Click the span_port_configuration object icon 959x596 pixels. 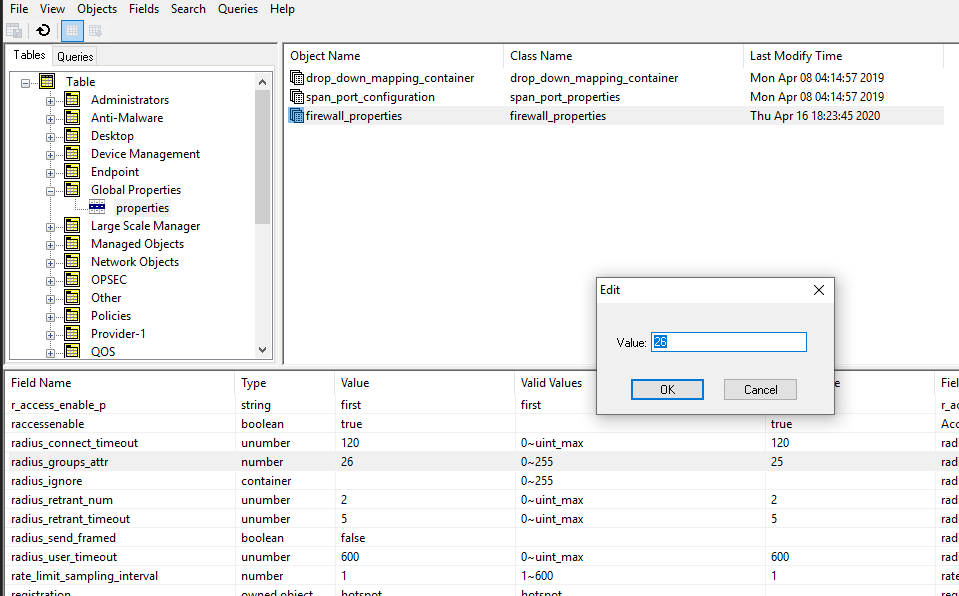(x=297, y=97)
